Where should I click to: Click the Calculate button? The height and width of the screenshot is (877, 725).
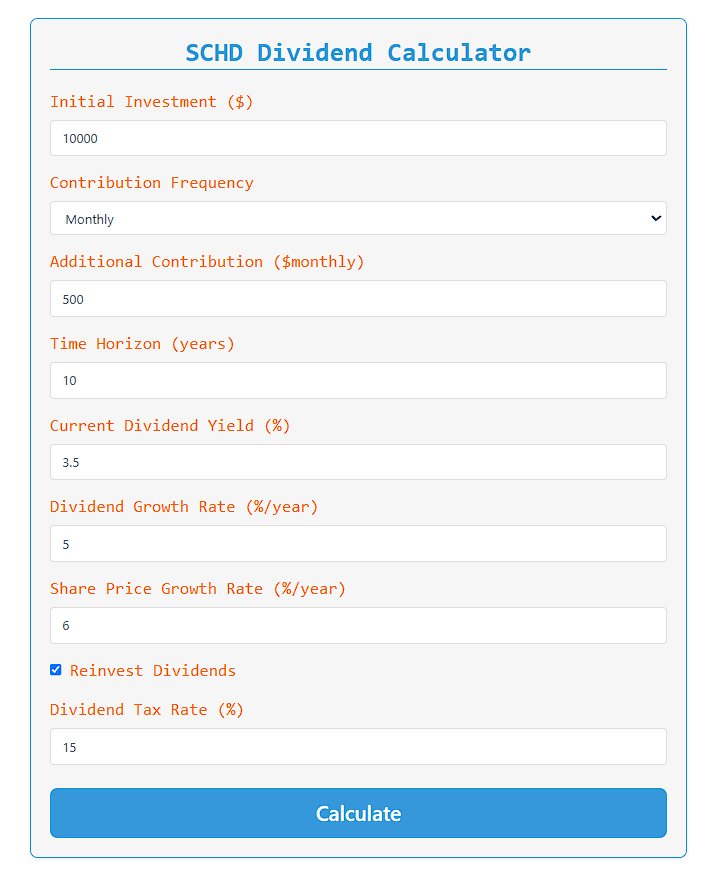[x=358, y=813]
